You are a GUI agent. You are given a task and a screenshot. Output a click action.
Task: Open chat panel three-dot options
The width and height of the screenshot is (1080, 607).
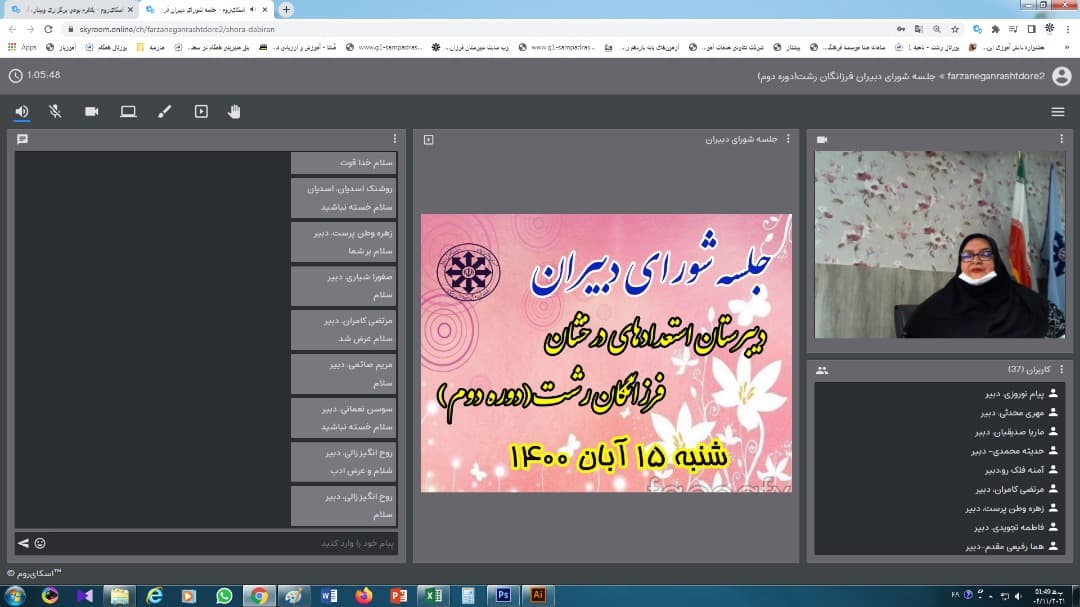(x=394, y=139)
